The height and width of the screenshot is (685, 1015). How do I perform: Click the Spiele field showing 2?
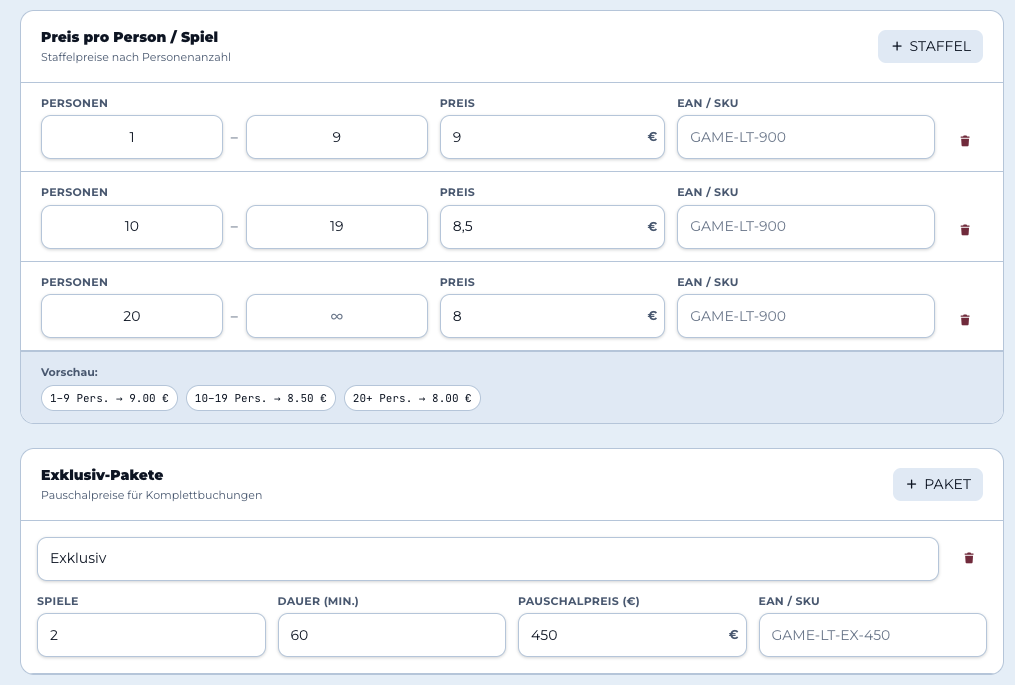(x=151, y=635)
